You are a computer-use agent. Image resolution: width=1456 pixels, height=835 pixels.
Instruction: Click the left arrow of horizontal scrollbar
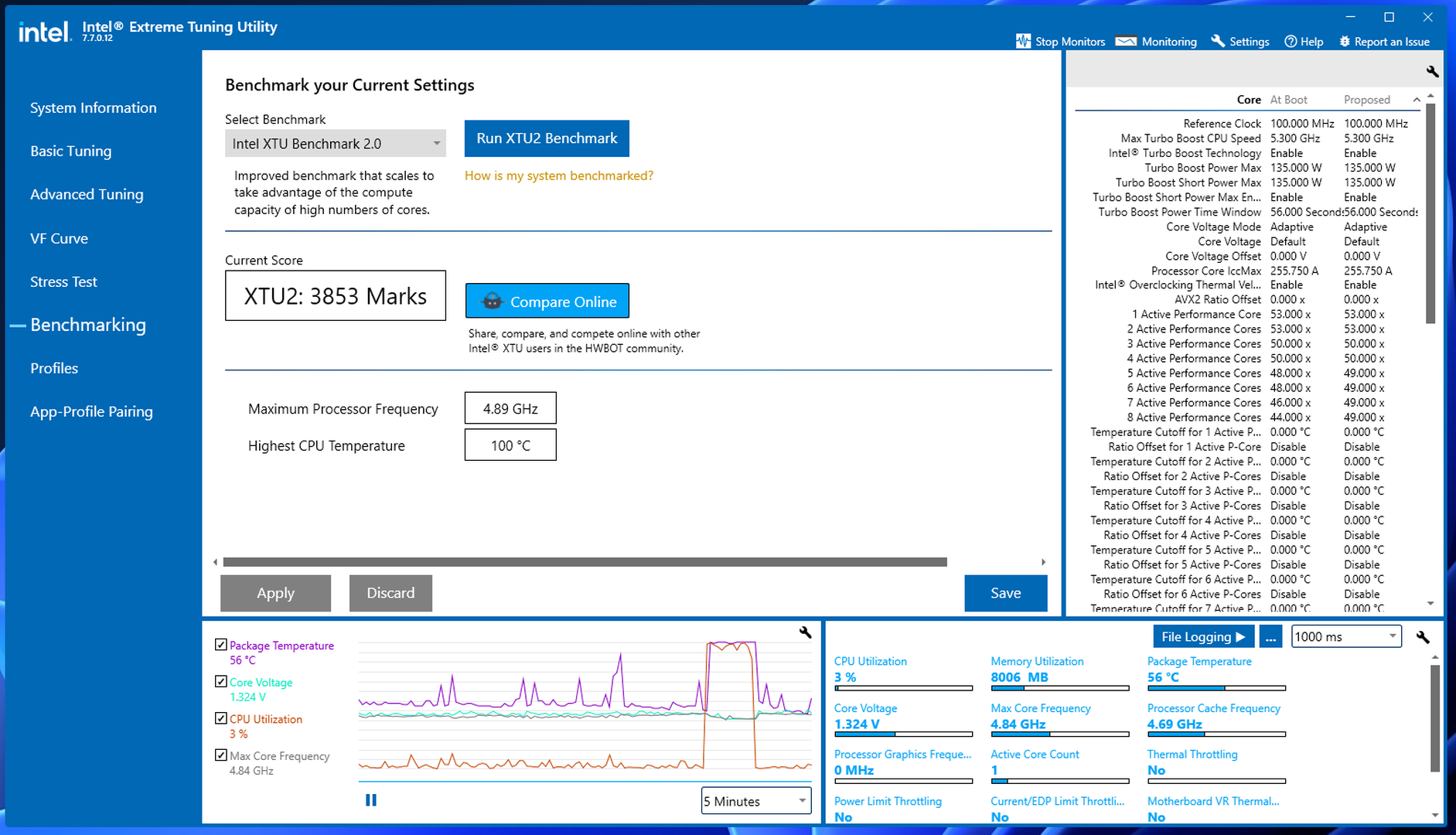coord(215,562)
